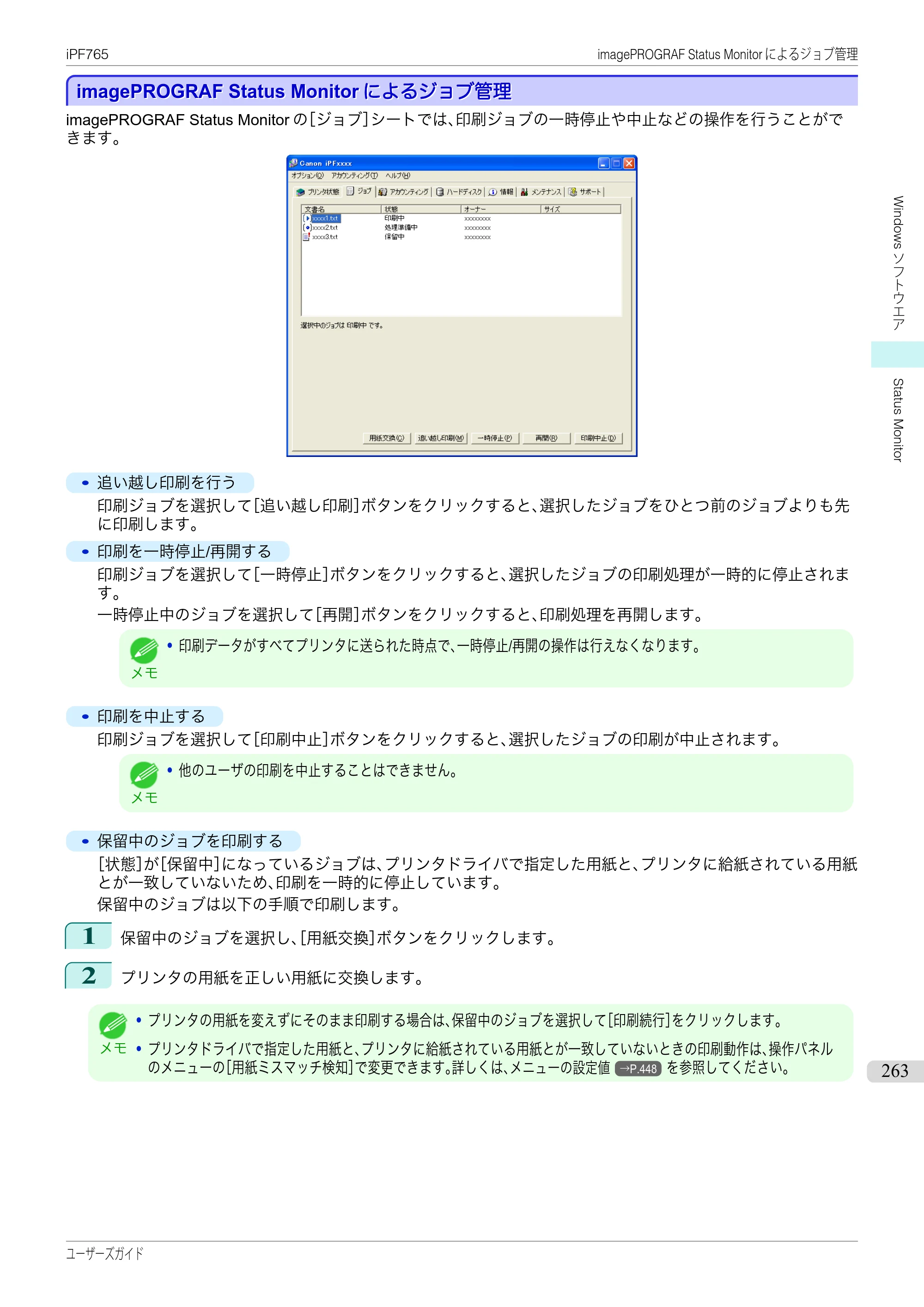Click the accounting (アカウンティング) tab icon
The height and width of the screenshot is (1307, 924).
point(383,192)
